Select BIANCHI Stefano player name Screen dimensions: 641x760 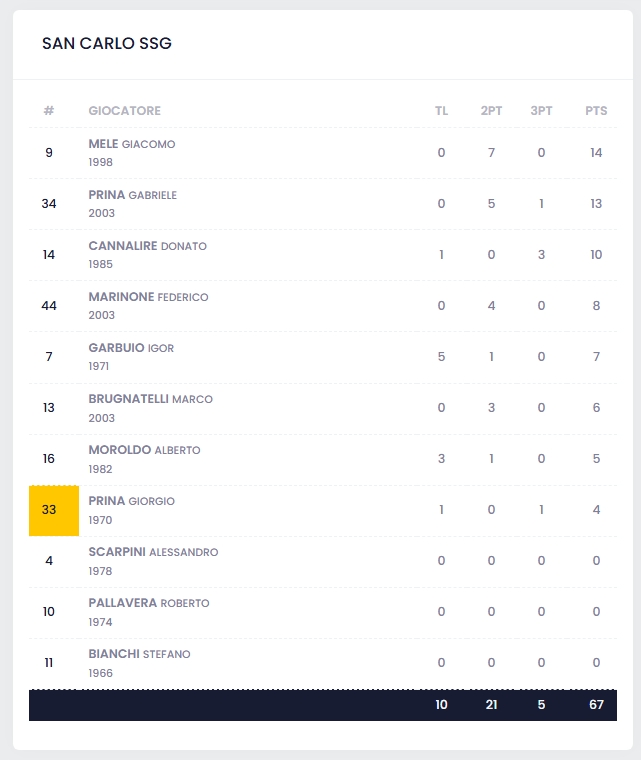[139, 654]
